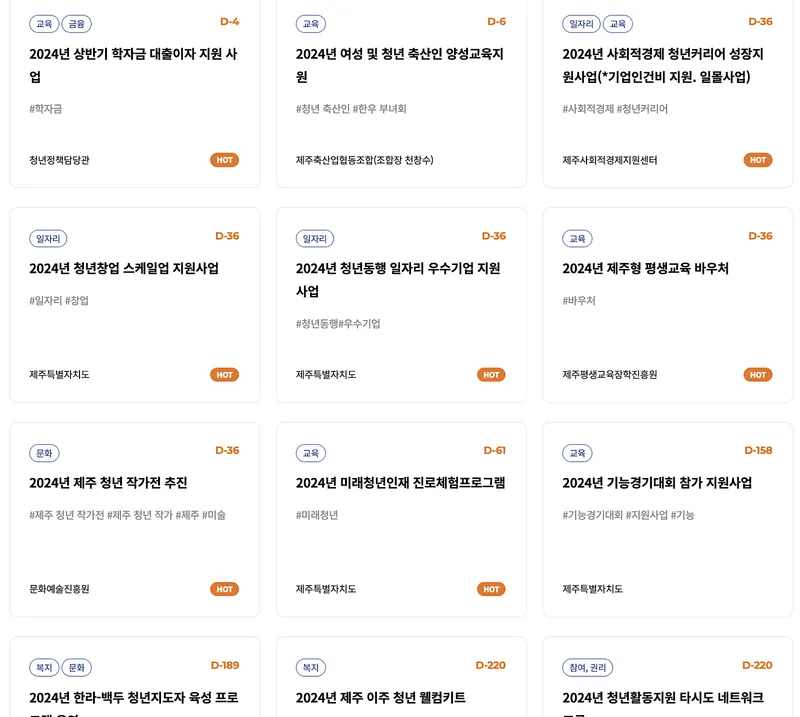Viewport: 800px width, 717px height.
Task: Open the 2024년 제주 청년 작가전 추진 title
Action: (x=108, y=483)
